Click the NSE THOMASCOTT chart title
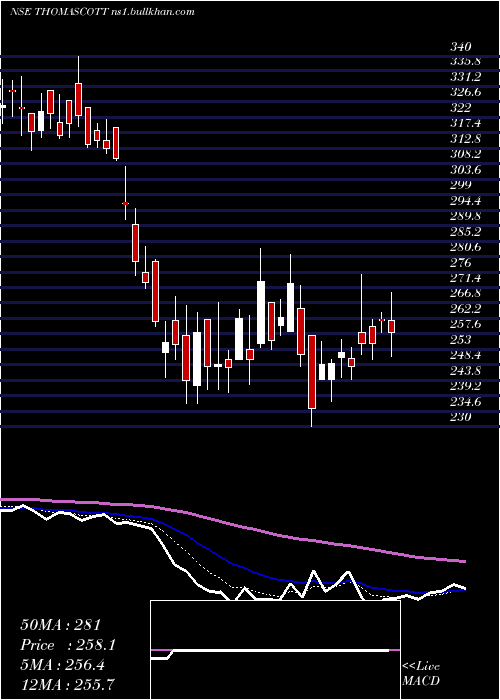The height and width of the screenshot is (700, 500). click(102, 12)
